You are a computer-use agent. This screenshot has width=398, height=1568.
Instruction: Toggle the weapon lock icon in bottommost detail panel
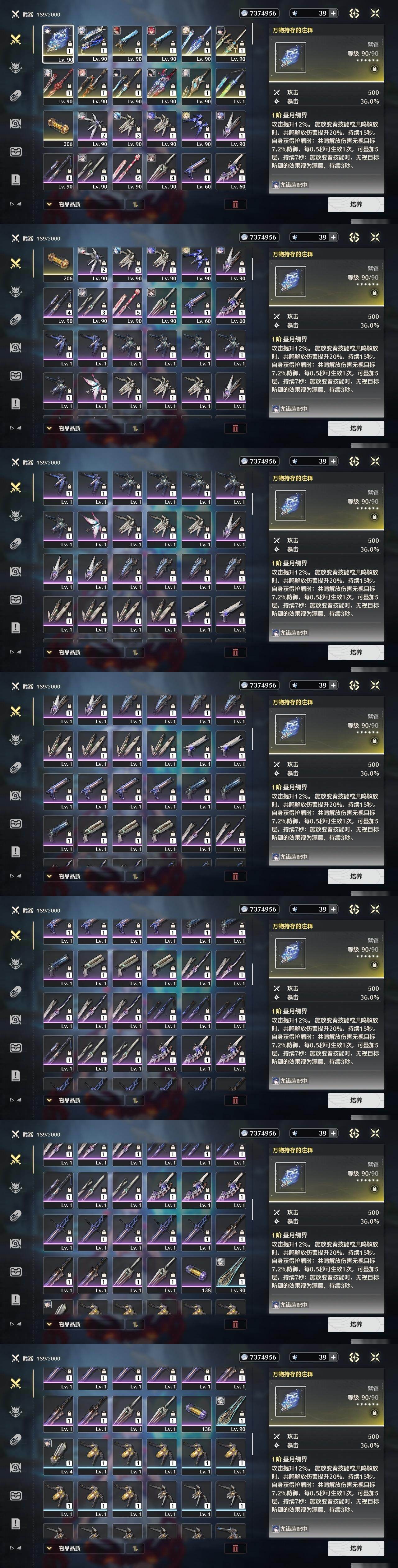[374, 1413]
